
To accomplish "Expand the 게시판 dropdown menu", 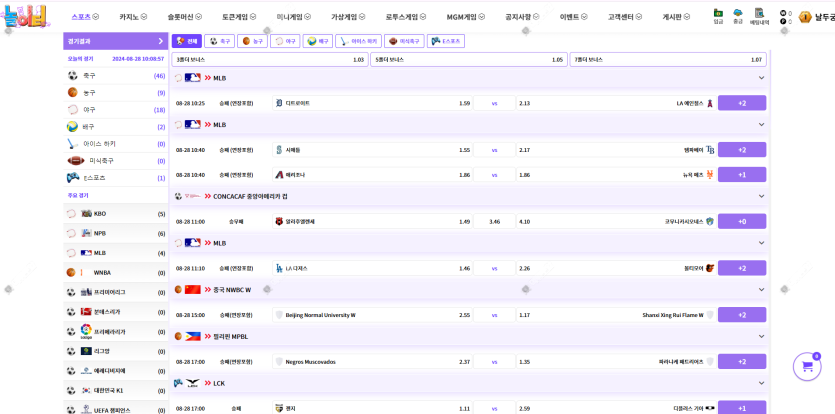I will (676, 17).
